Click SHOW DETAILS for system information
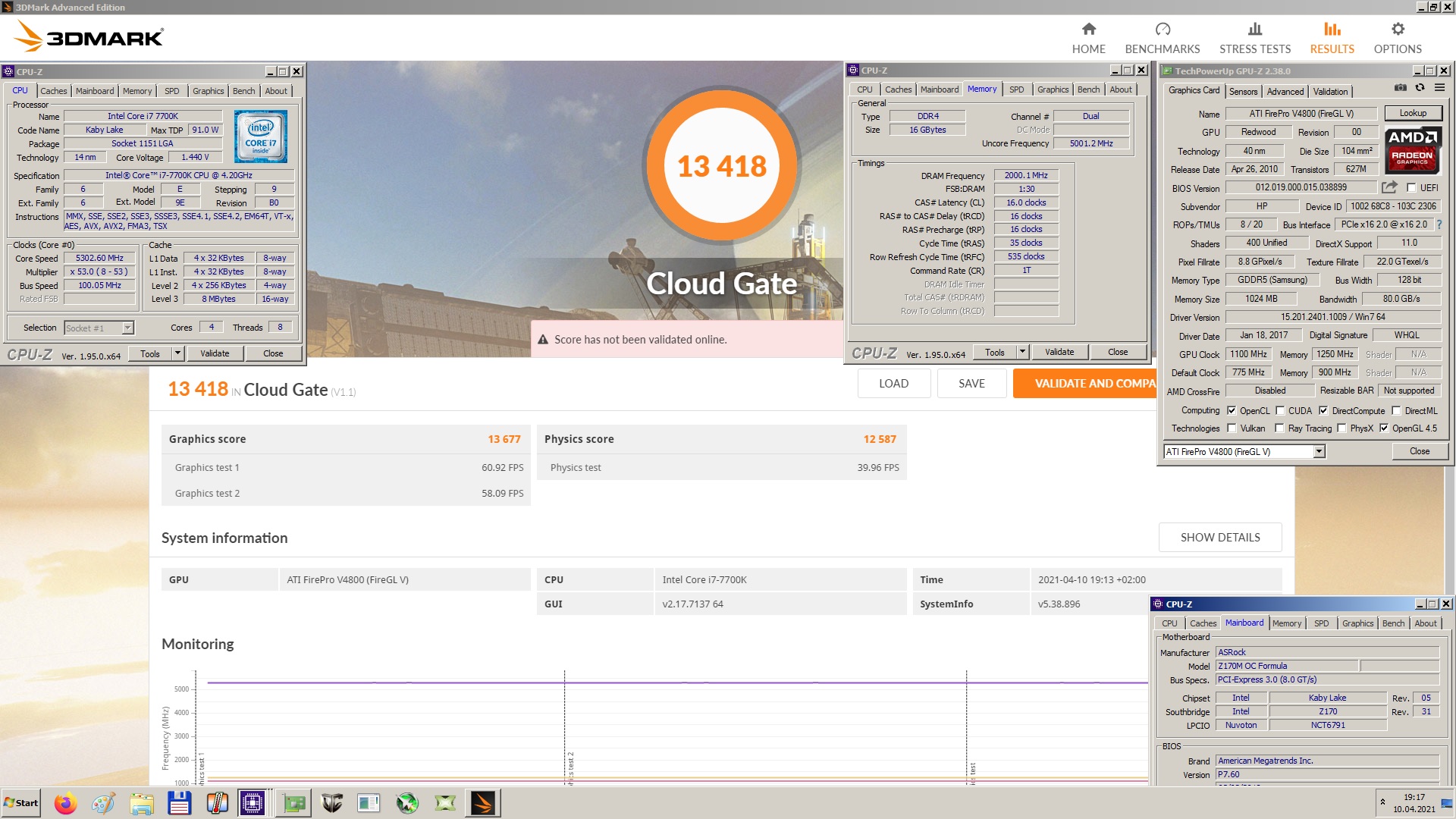Viewport: 1456px width, 819px height. coord(1220,537)
